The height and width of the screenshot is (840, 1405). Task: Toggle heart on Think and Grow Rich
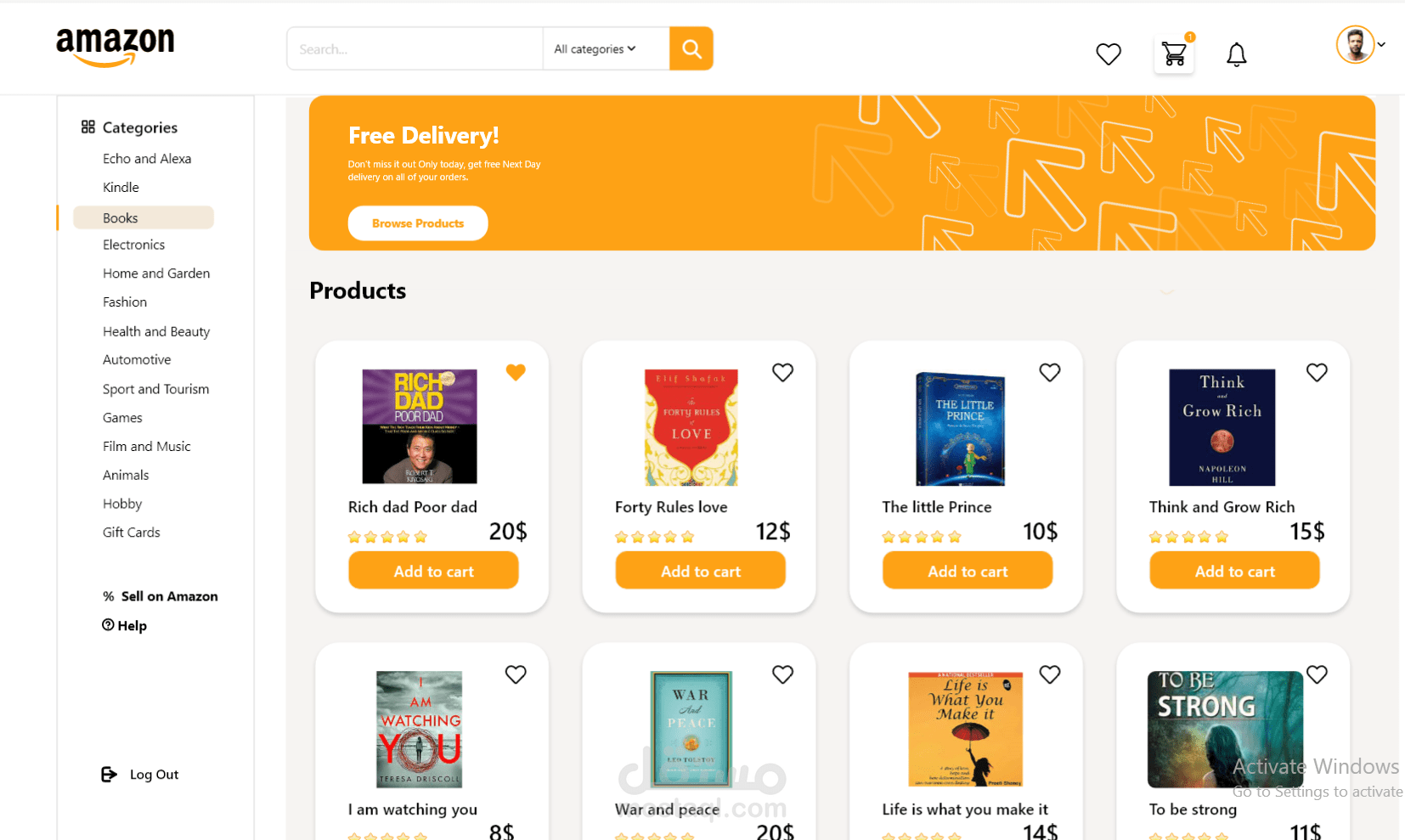tap(1317, 372)
